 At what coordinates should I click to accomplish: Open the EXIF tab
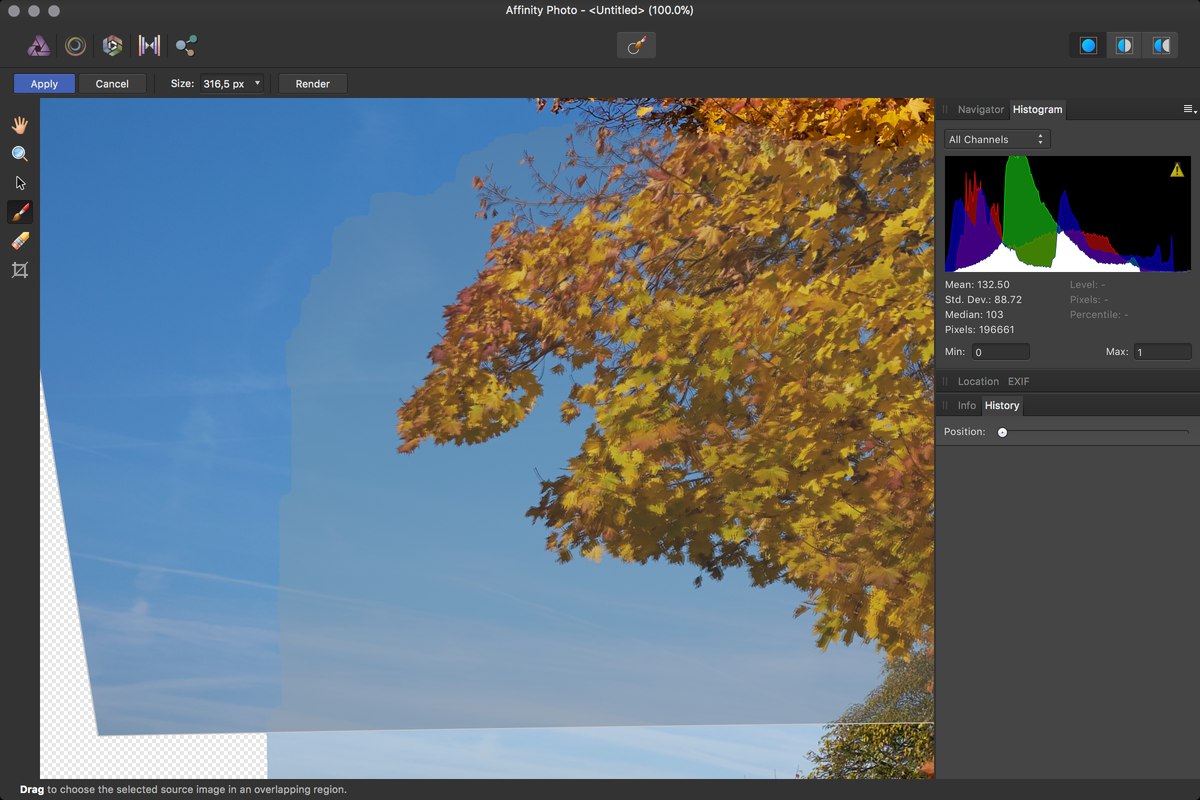(1018, 381)
